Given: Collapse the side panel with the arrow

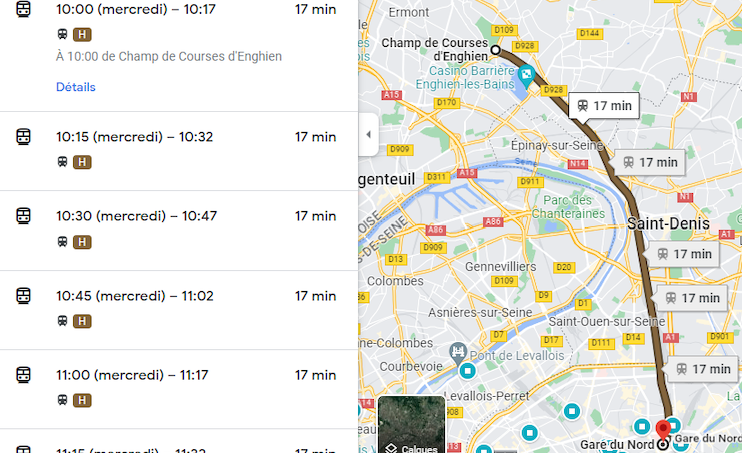Looking at the screenshot, I should [368, 135].
